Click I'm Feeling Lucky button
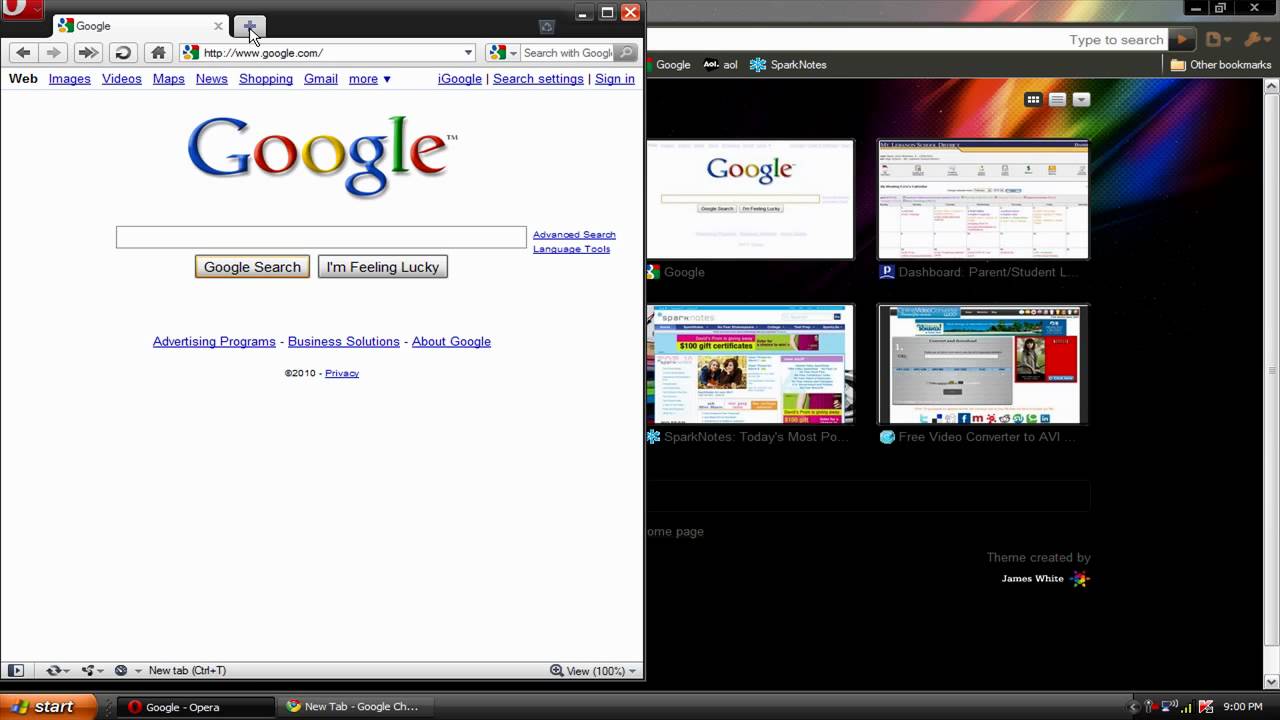This screenshot has width=1280, height=720. click(382, 267)
